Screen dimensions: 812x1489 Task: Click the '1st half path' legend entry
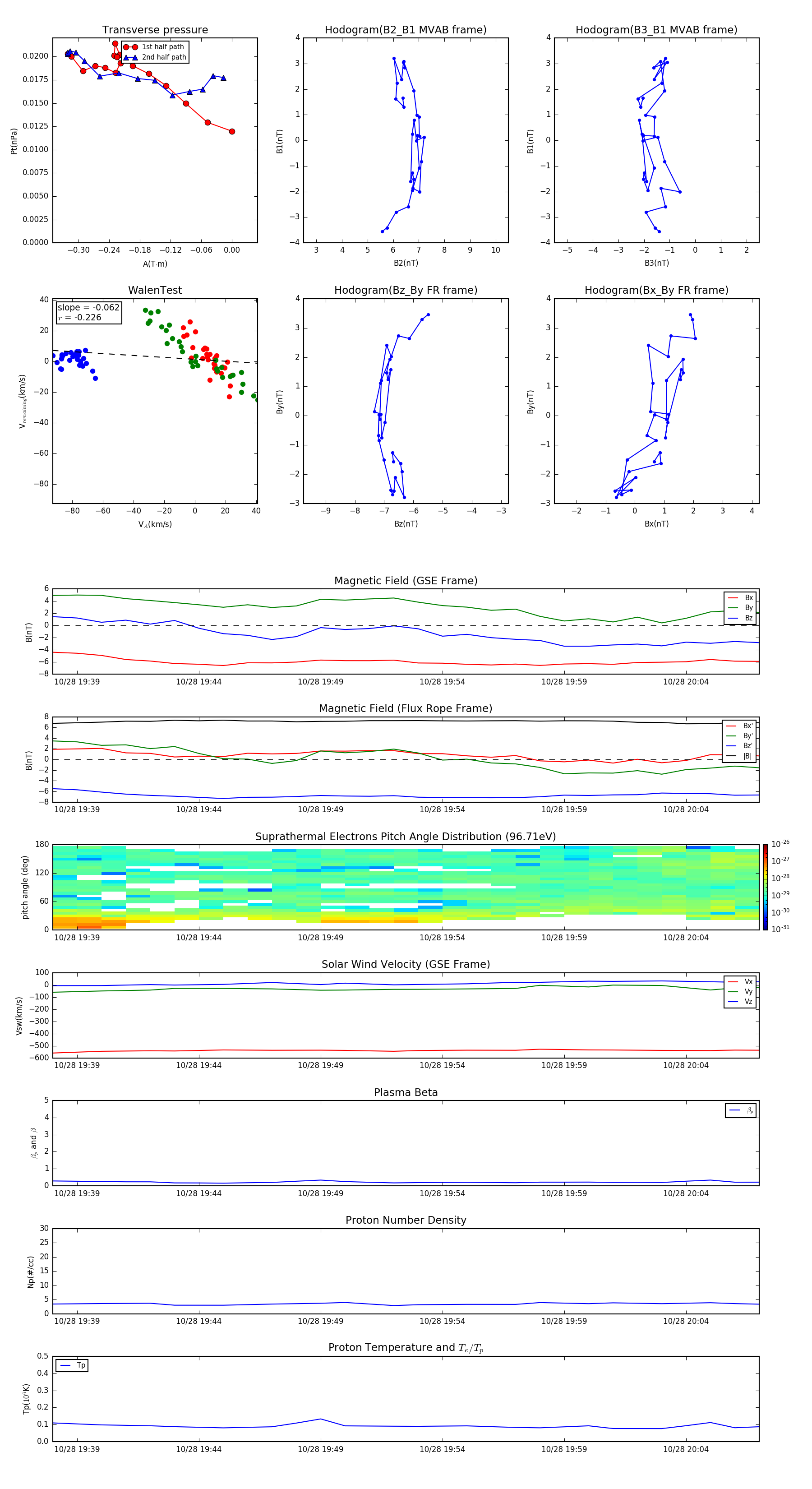coord(155,47)
